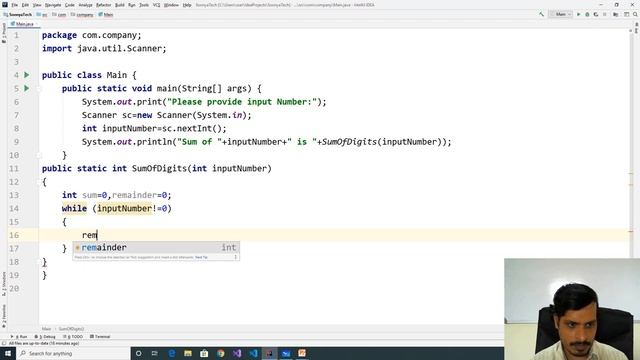This screenshot has width=640, height=360.
Task: Launch Microsoft Edge from taskbar
Action: coord(171,353)
